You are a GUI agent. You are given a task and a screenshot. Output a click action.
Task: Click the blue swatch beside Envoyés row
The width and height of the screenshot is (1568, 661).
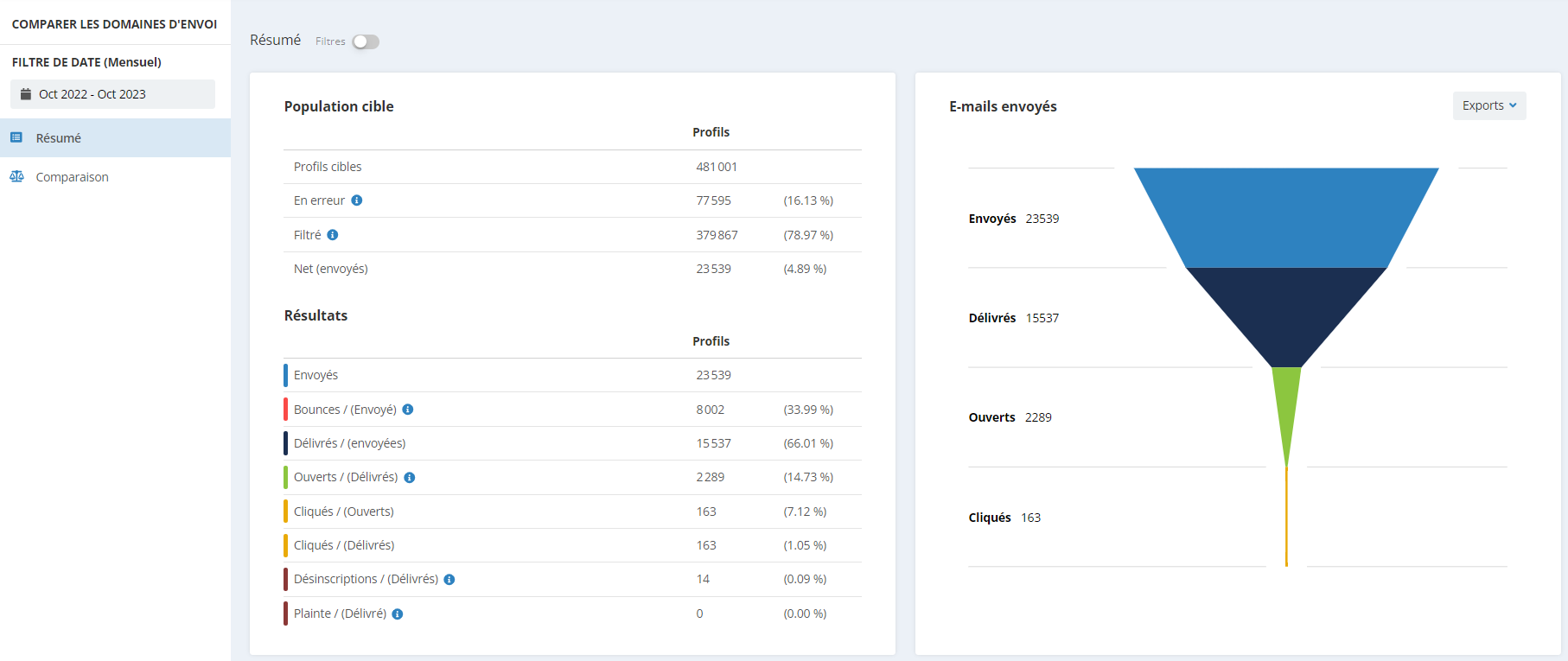point(285,375)
